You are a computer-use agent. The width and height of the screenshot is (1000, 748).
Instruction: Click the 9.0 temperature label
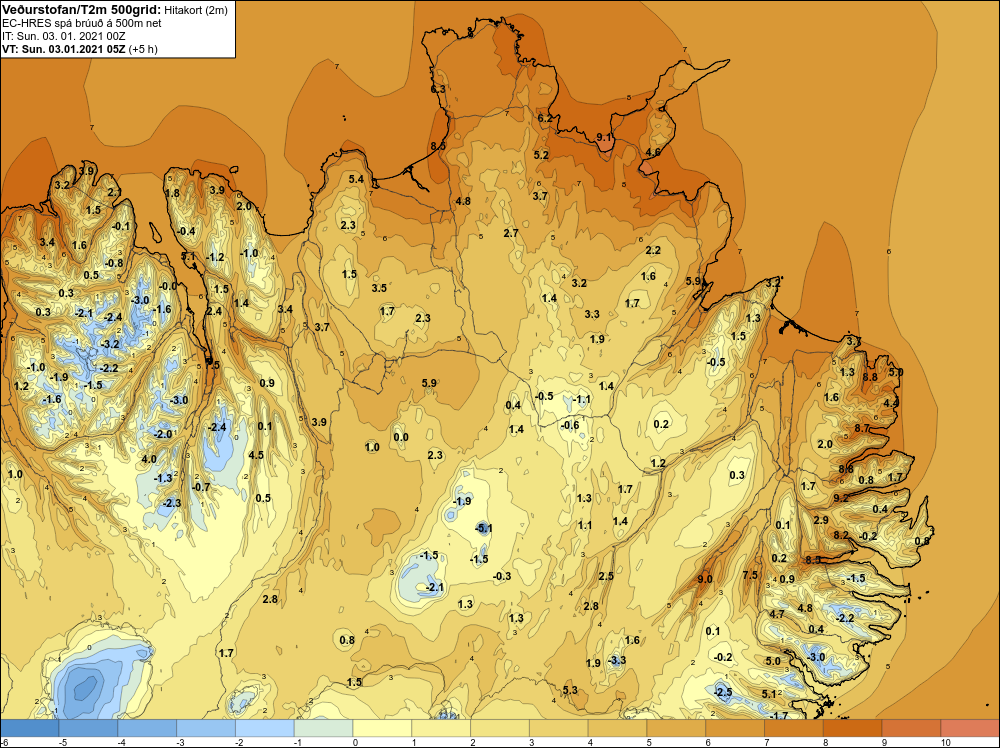click(x=705, y=579)
